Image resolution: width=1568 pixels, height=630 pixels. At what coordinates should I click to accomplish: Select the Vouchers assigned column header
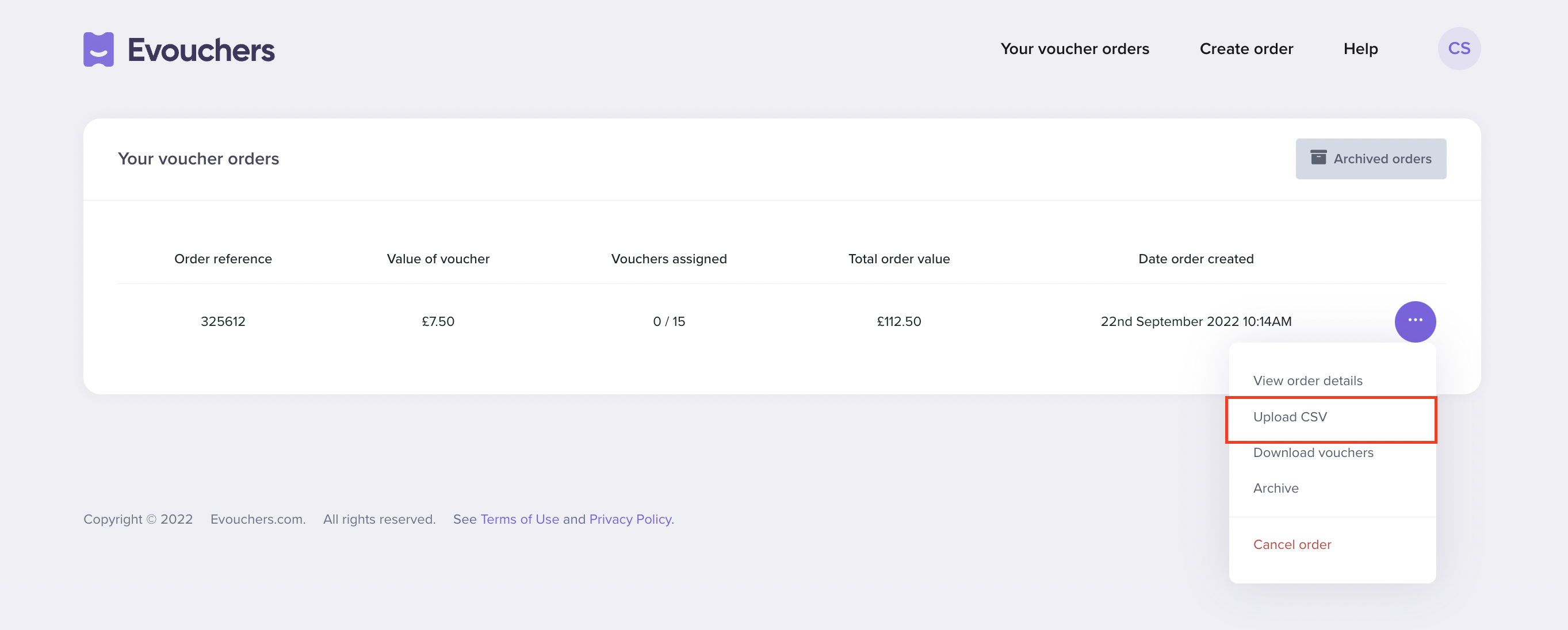pos(668,259)
